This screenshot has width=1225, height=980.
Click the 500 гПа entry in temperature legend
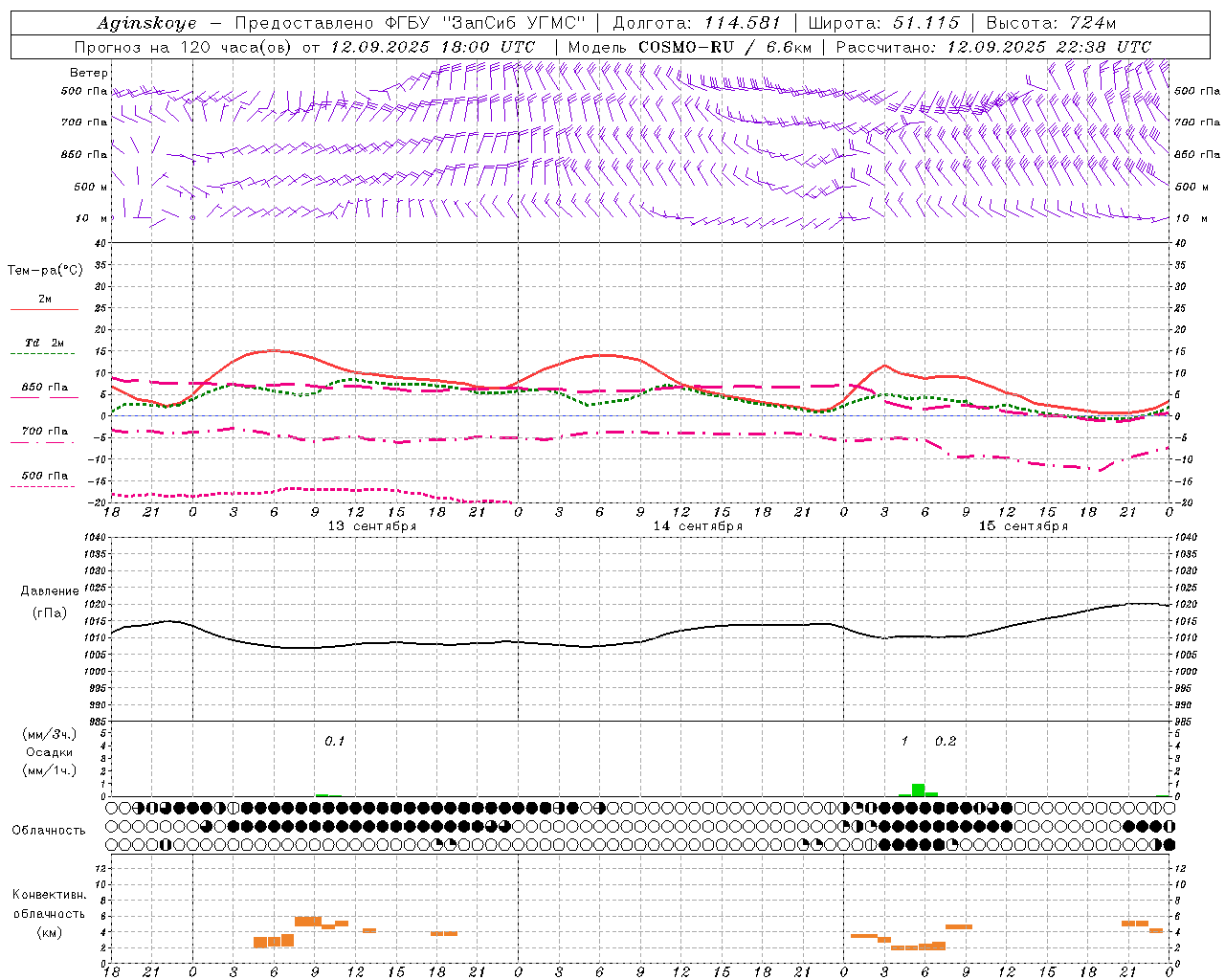pos(45,476)
